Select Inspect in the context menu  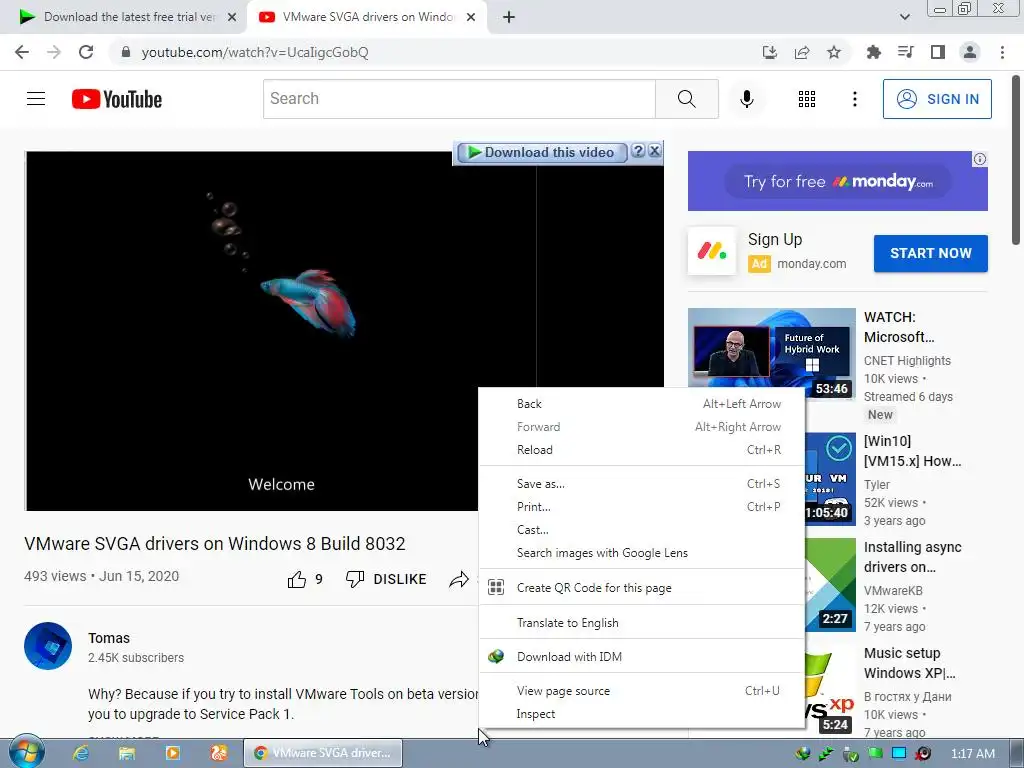(641, 714)
